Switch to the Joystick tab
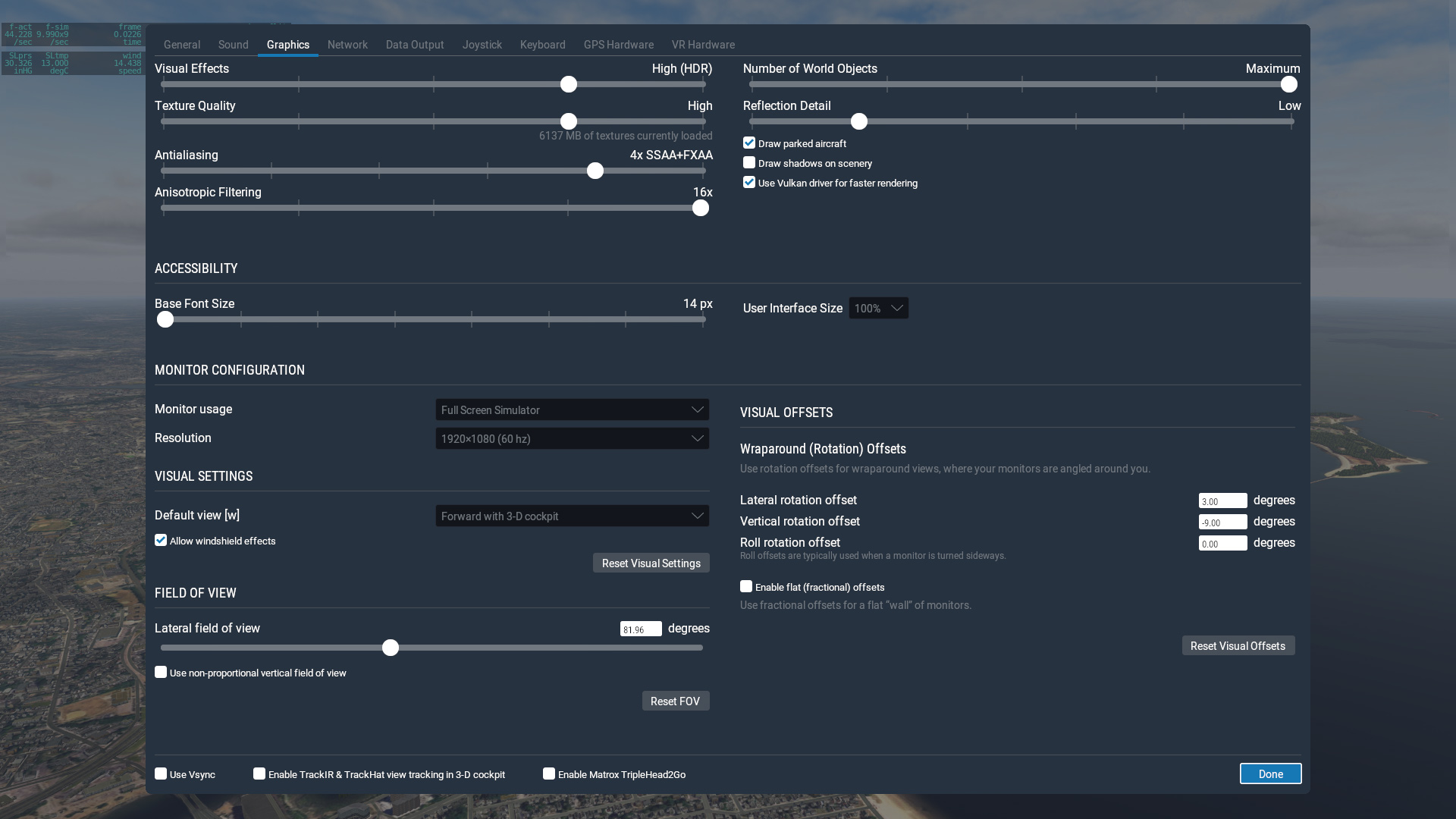1456x819 pixels. point(482,45)
